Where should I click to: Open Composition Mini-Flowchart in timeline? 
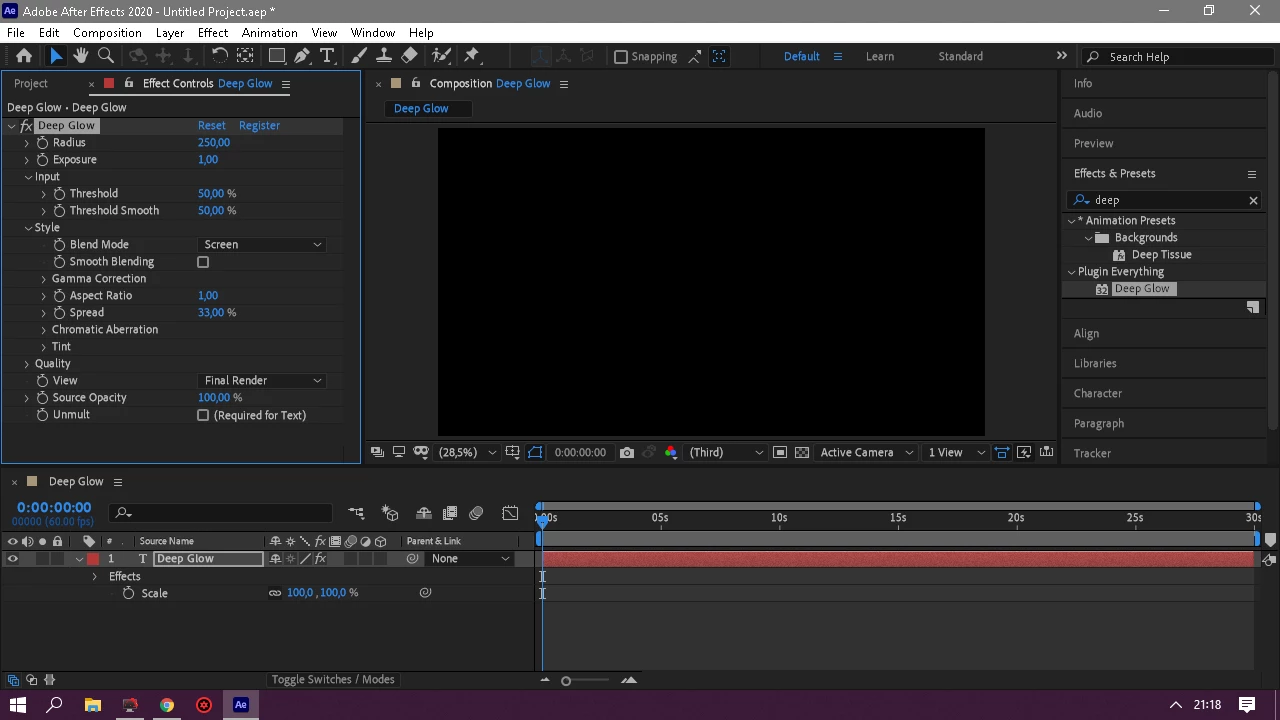(x=356, y=513)
